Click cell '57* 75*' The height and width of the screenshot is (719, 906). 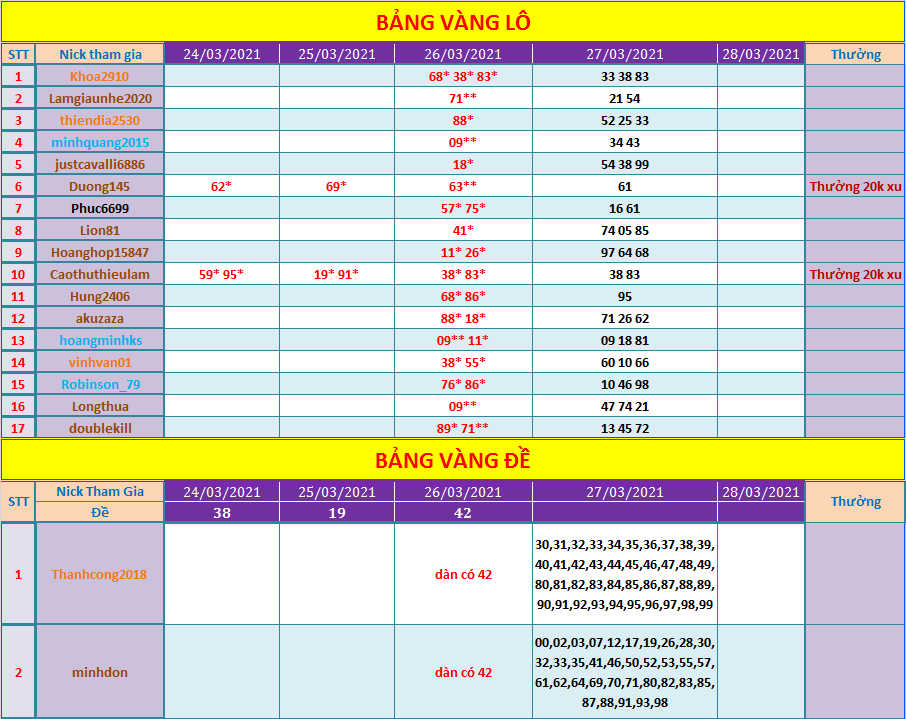pos(463,208)
